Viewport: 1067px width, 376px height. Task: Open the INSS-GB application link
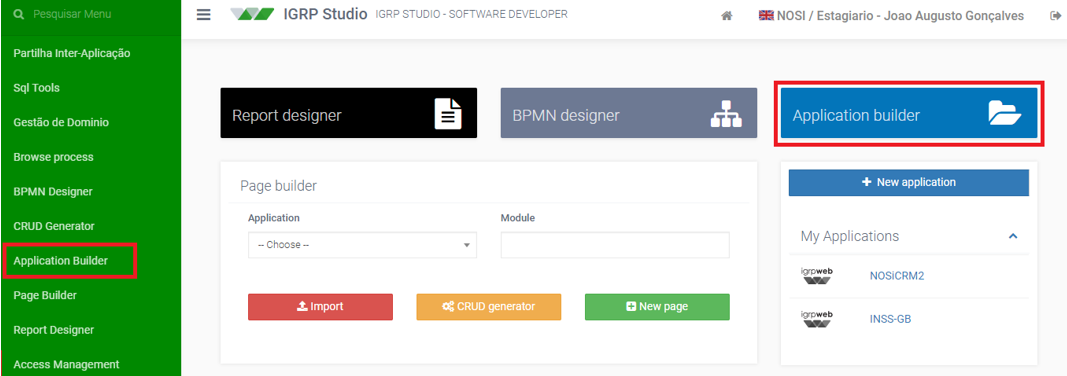(890, 318)
